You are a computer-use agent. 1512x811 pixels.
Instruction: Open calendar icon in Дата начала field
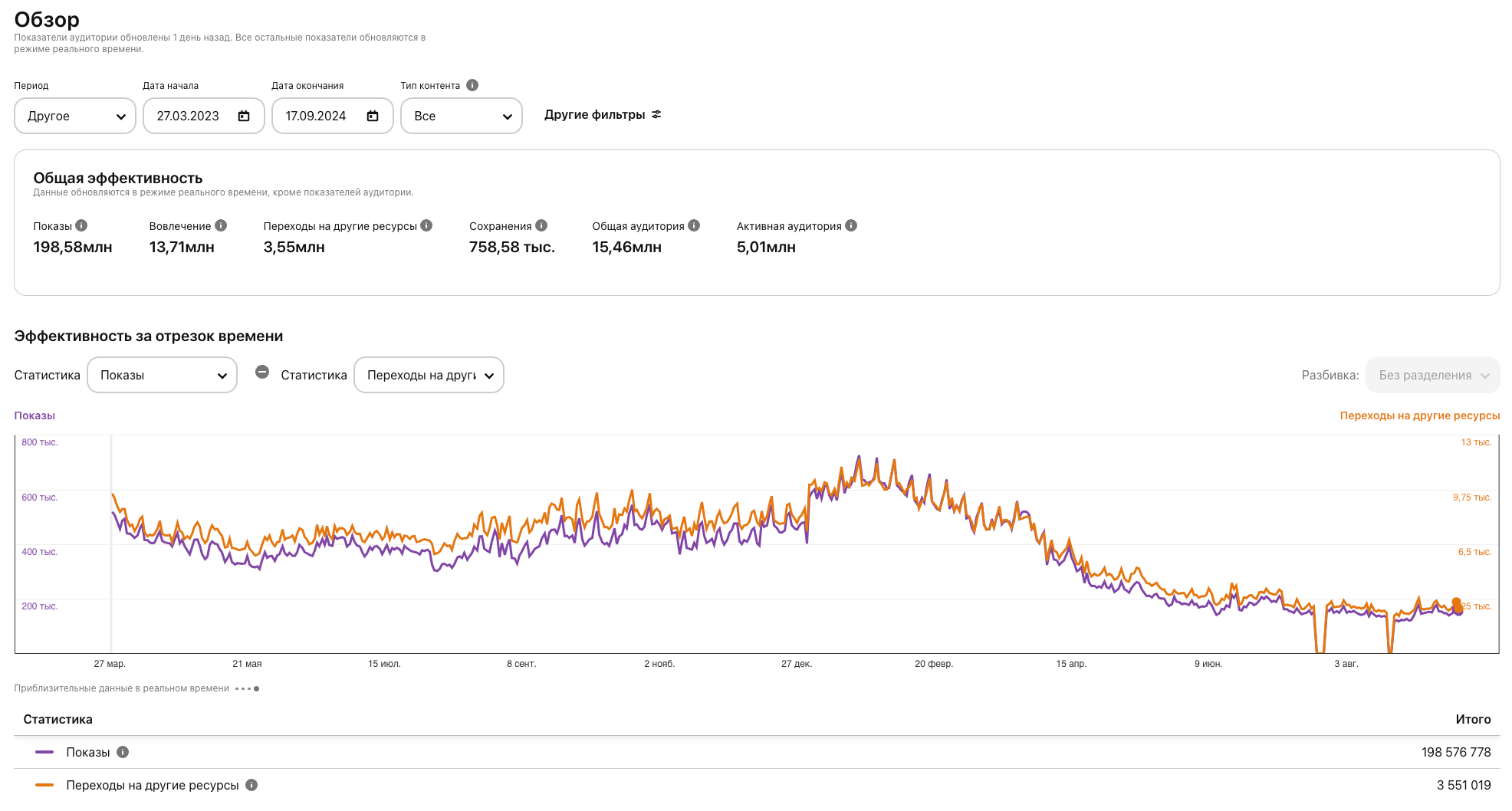click(x=244, y=116)
